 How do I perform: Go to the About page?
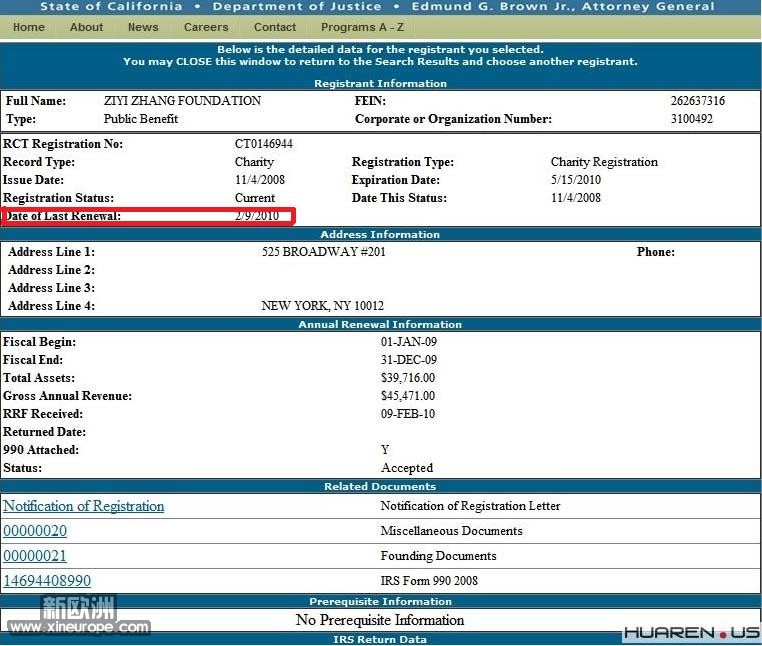(x=86, y=27)
